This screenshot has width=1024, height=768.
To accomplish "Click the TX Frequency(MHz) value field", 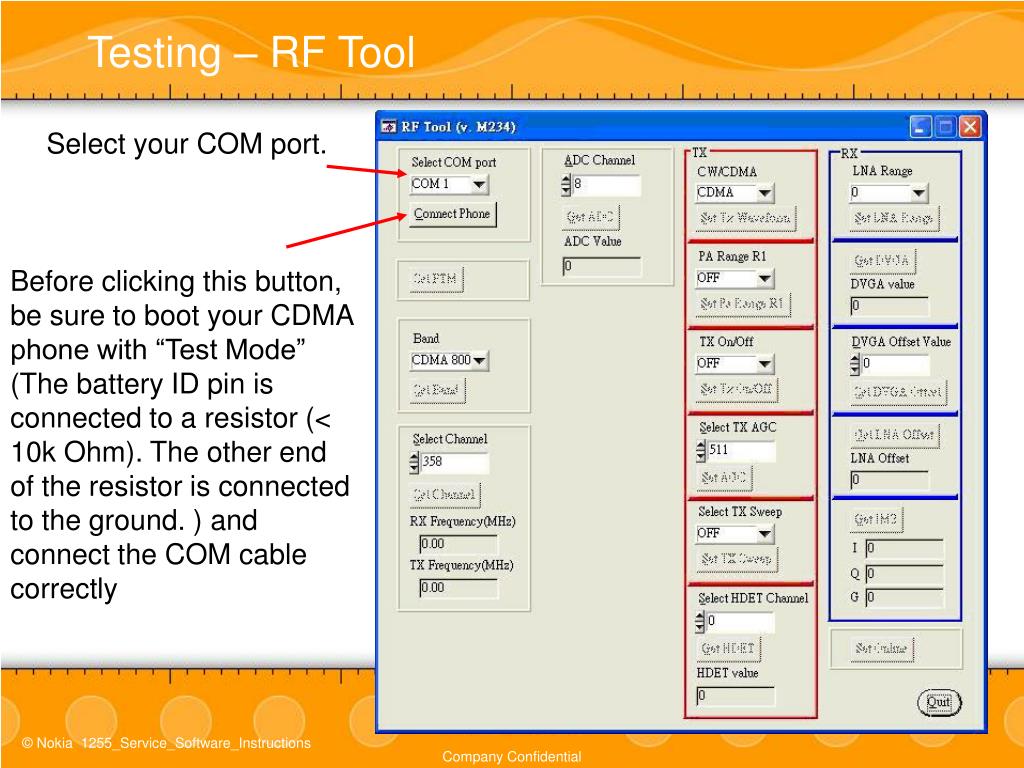I will [x=458, y=588].
